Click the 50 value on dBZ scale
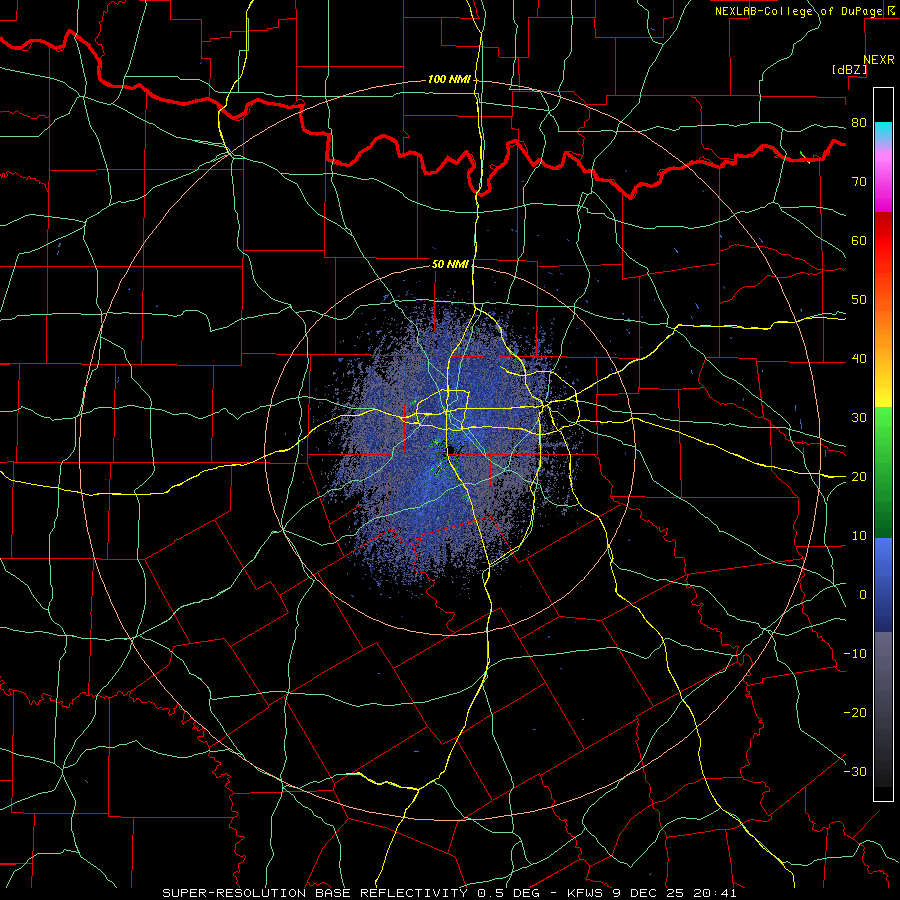This screenshot has height=900, width=900. click(859, 300)
